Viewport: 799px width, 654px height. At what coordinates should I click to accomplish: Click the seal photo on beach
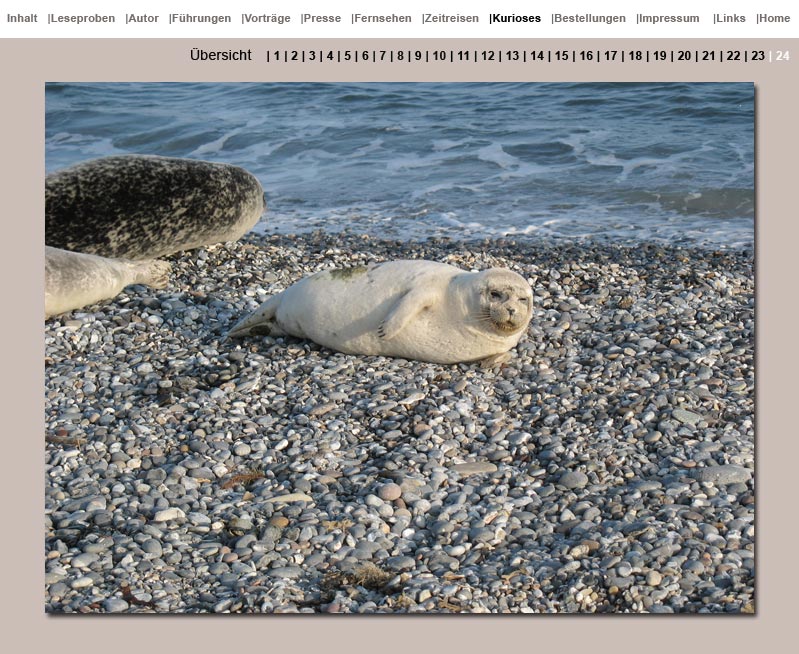click(399, 347)
